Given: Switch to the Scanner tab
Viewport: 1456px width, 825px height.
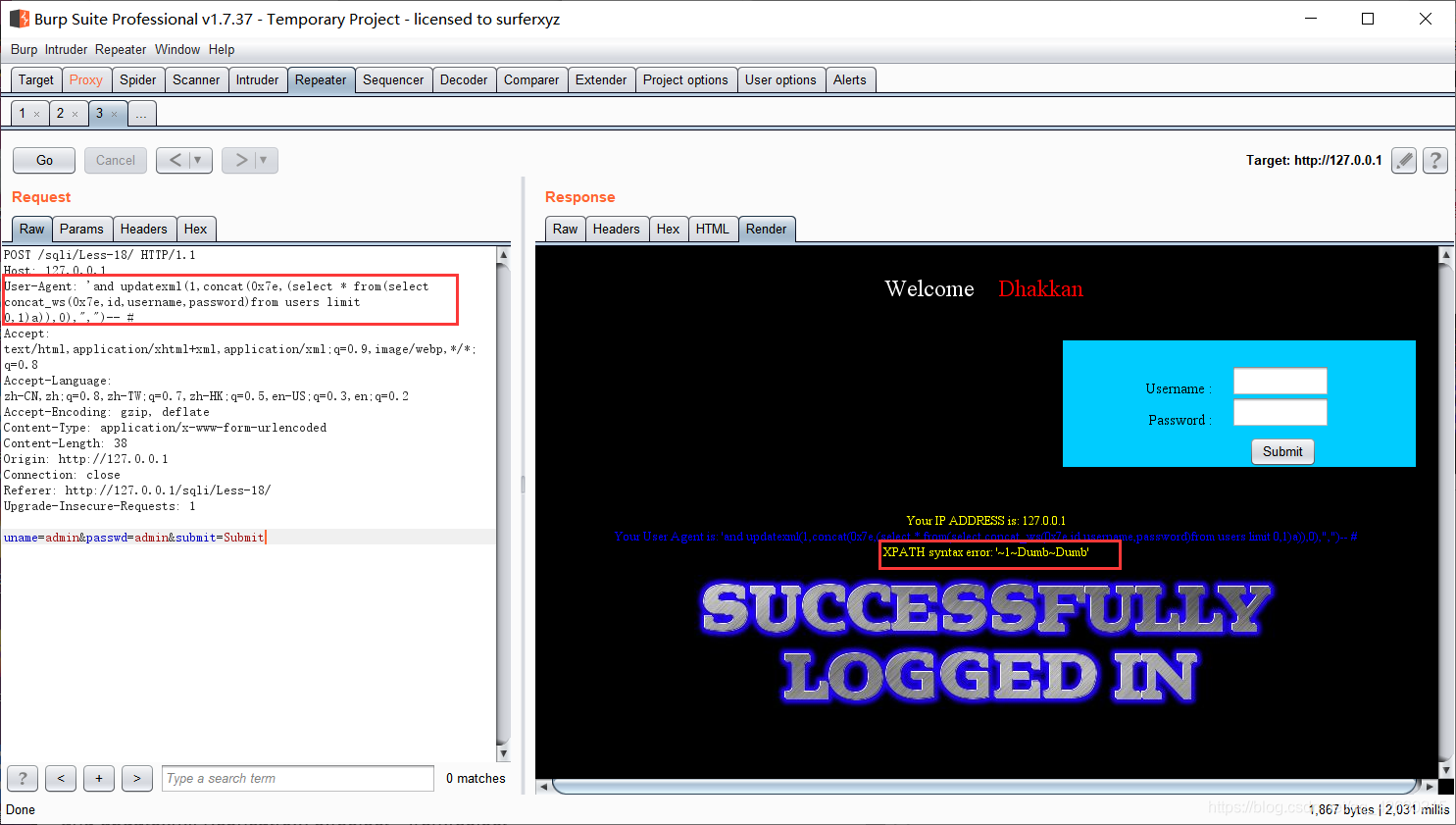Looking at the screenshot, I should (x=196, y=79).
